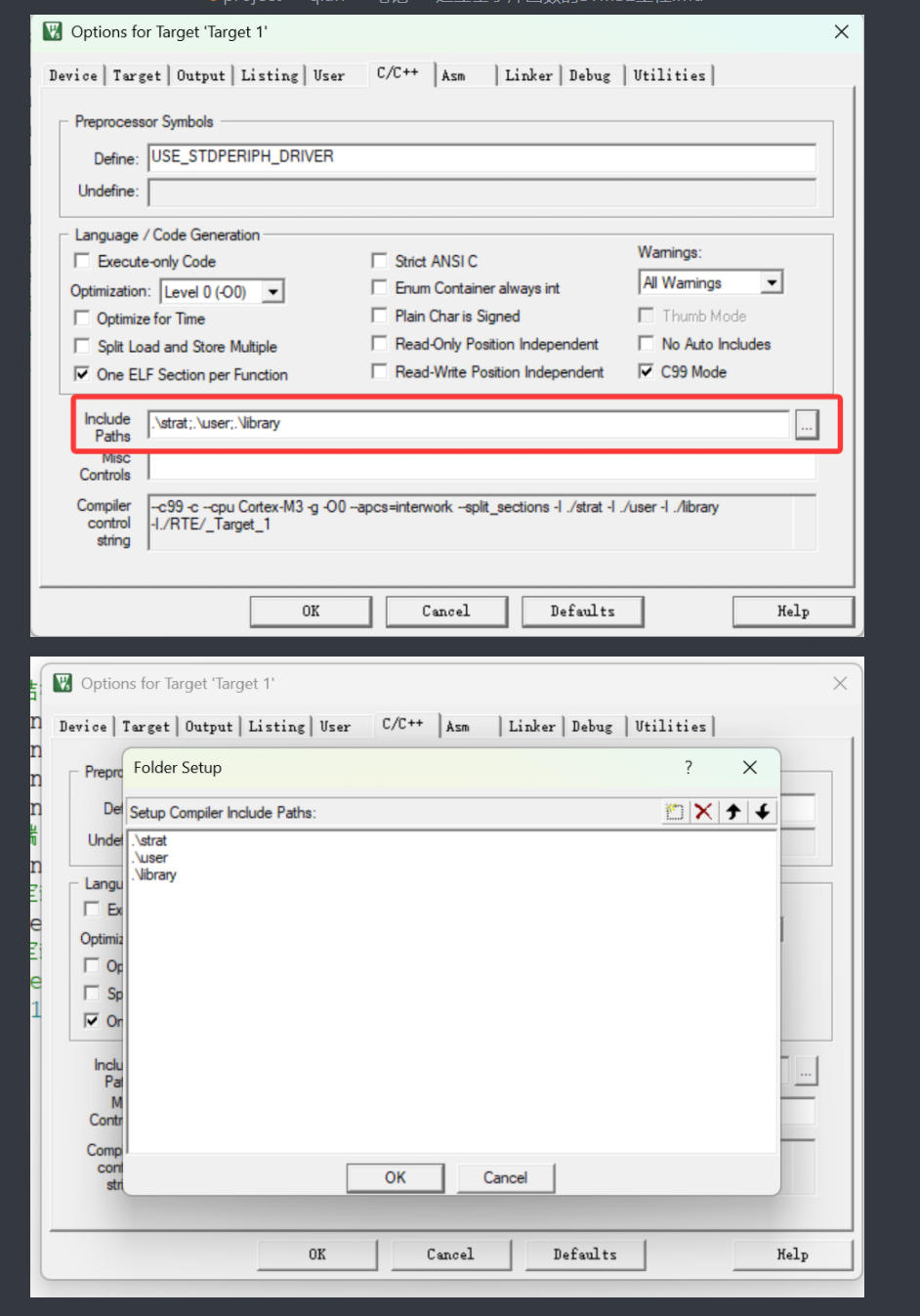The image size is (920, 1316).
Task: Open the Utilities tab in top dialog
Action: pyautogui.click(x=669, y=75)
